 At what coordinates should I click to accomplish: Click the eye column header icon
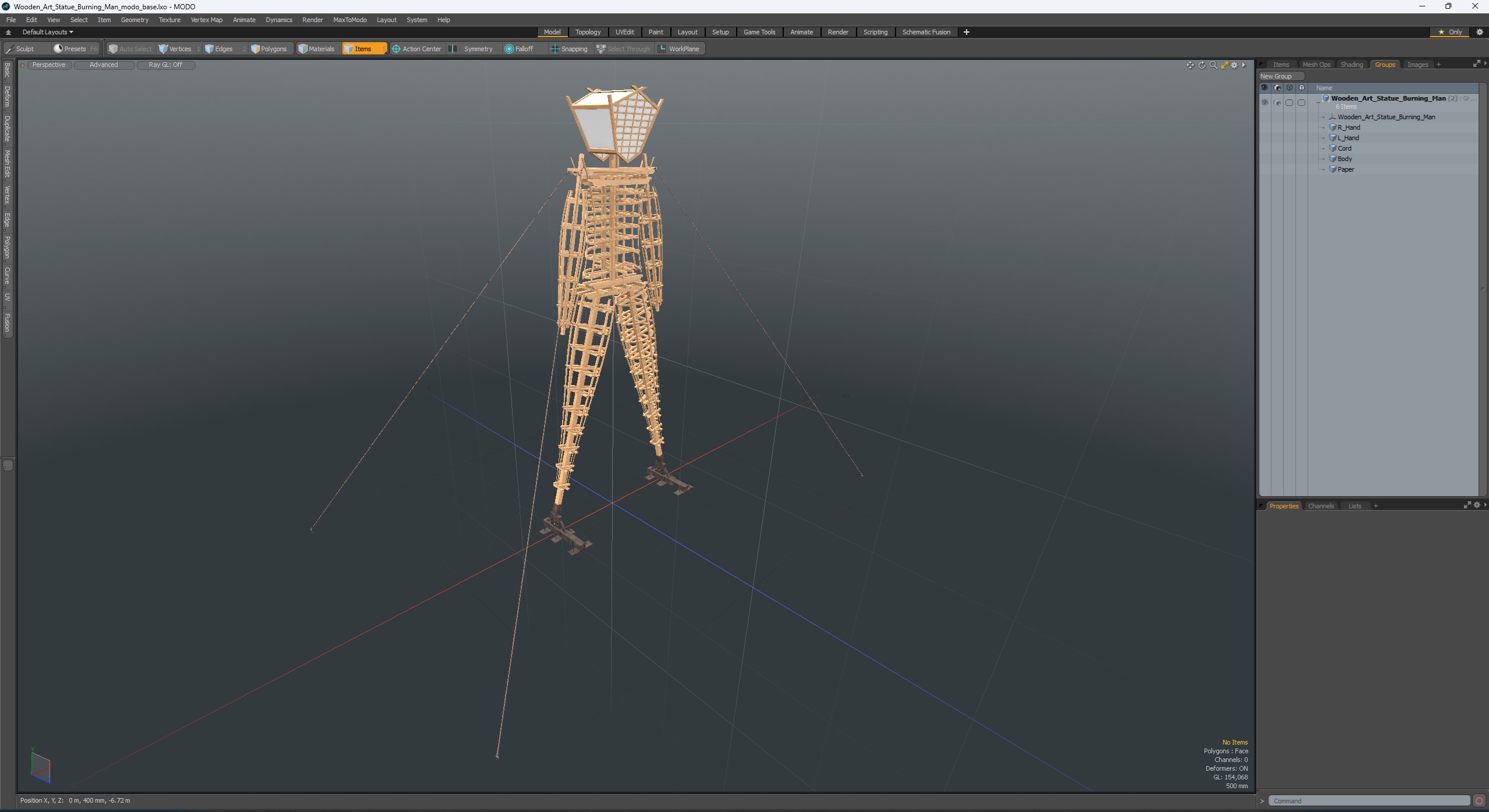coord(1264,88)
